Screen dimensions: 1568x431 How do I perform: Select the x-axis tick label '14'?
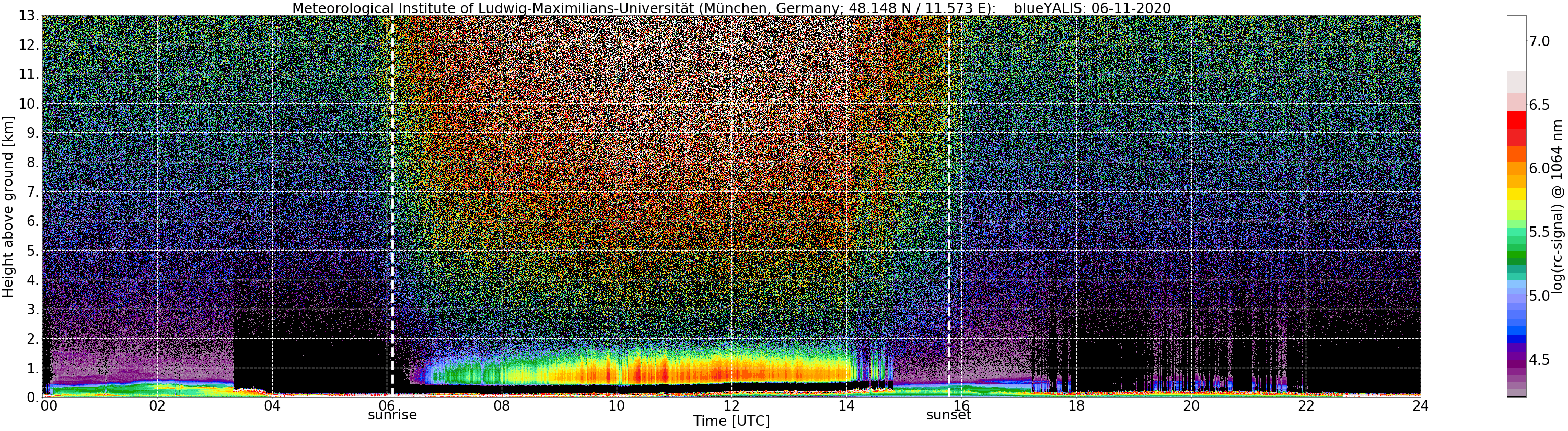[x=846, y=406]
